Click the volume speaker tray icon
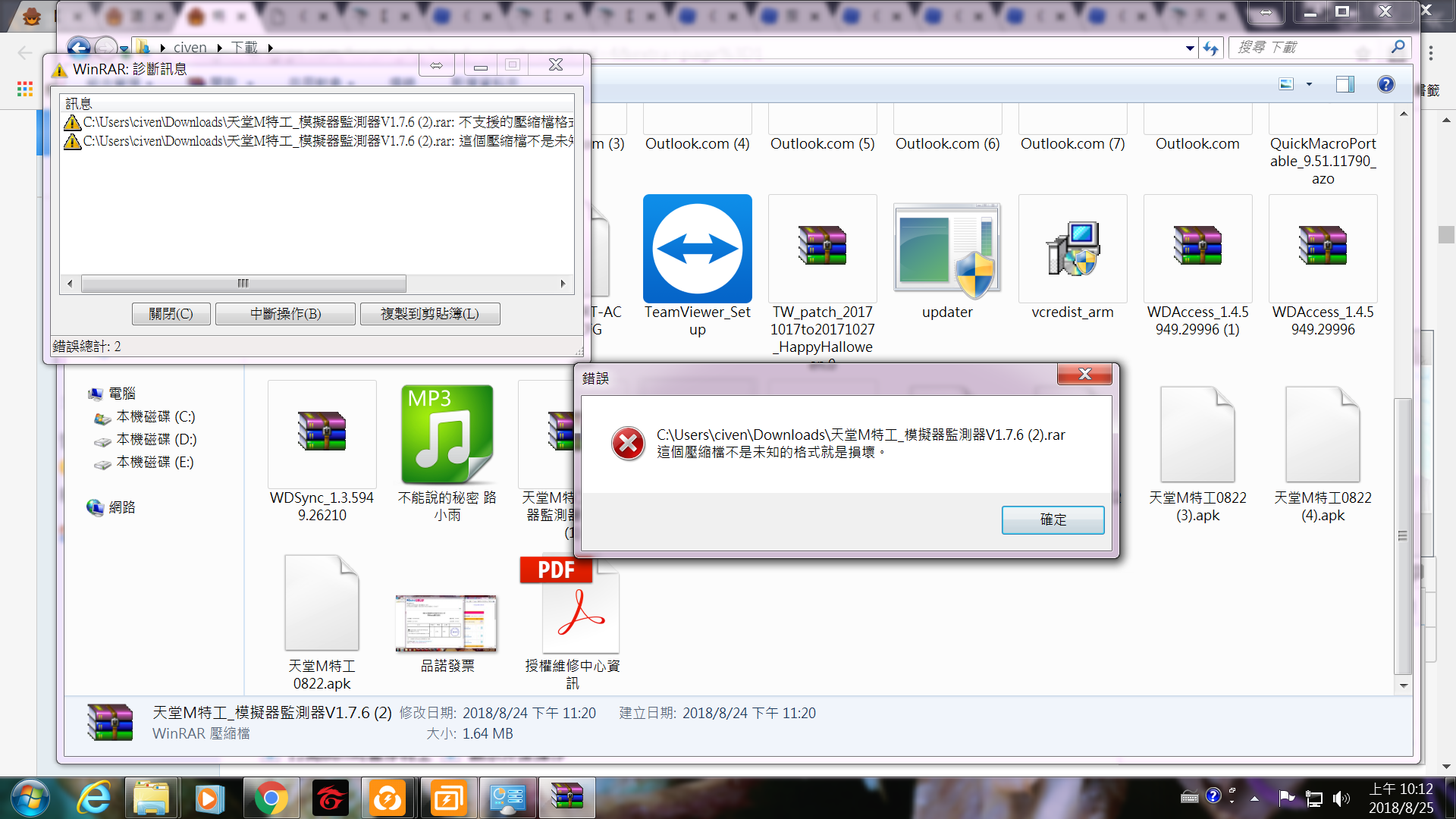The height and width of the screenshot is (819, 1456). [x=1341, y=799]
